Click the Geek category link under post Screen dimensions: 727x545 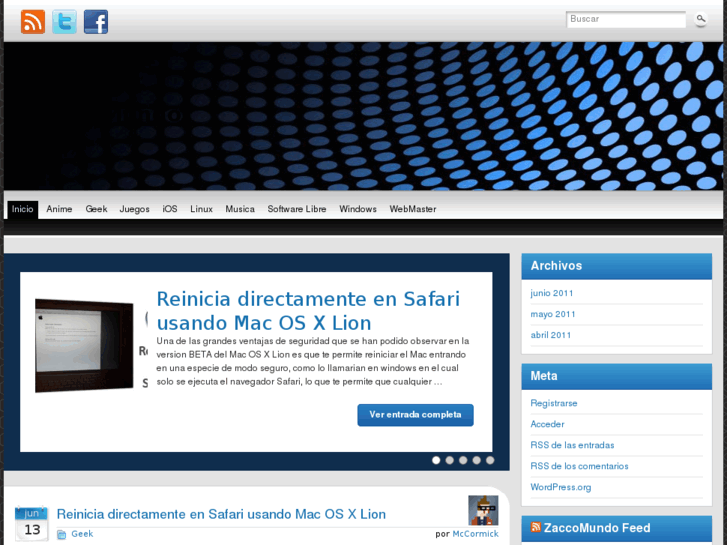click(x=82, y=534)
